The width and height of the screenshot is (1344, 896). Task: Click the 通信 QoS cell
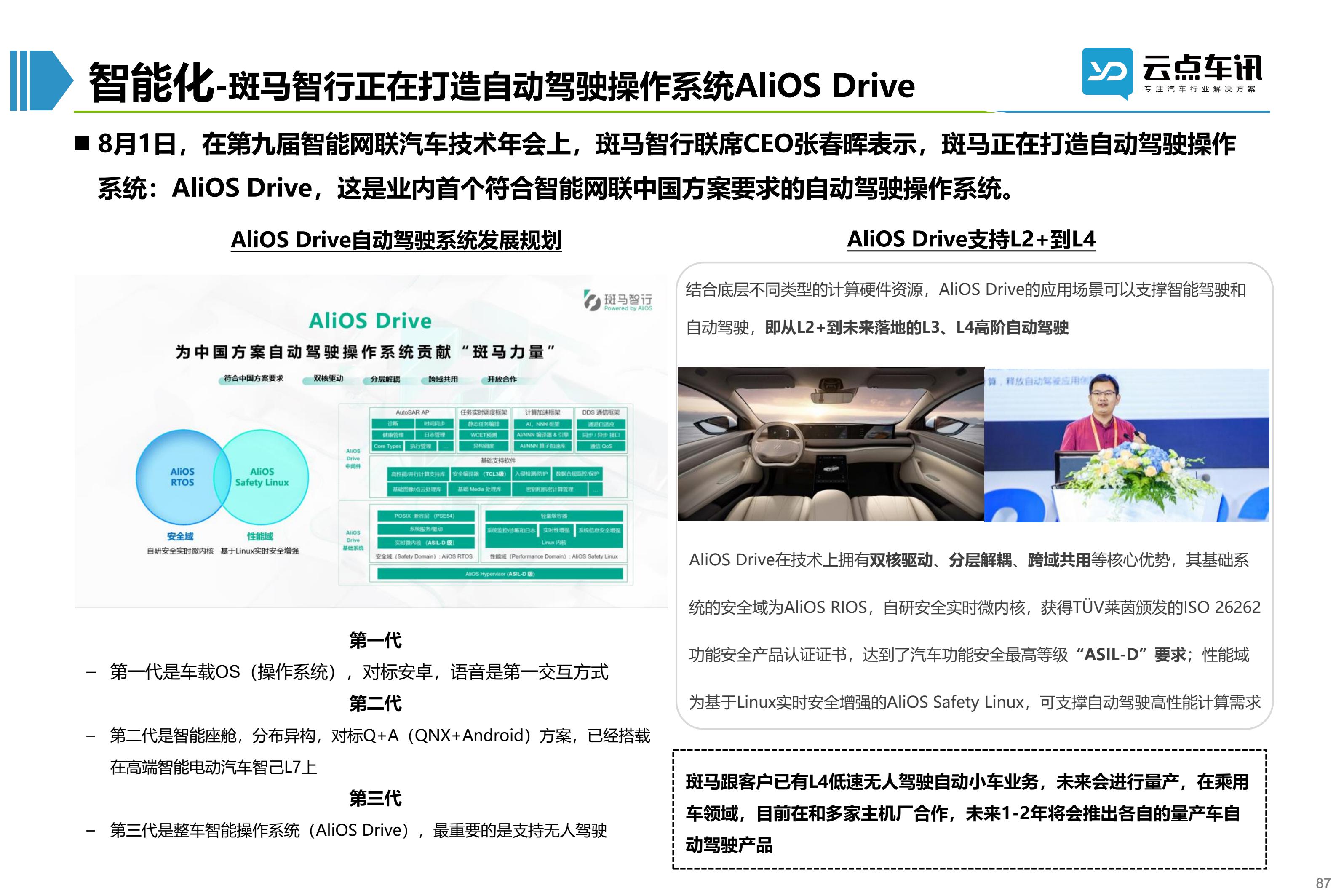coord(600,446)
